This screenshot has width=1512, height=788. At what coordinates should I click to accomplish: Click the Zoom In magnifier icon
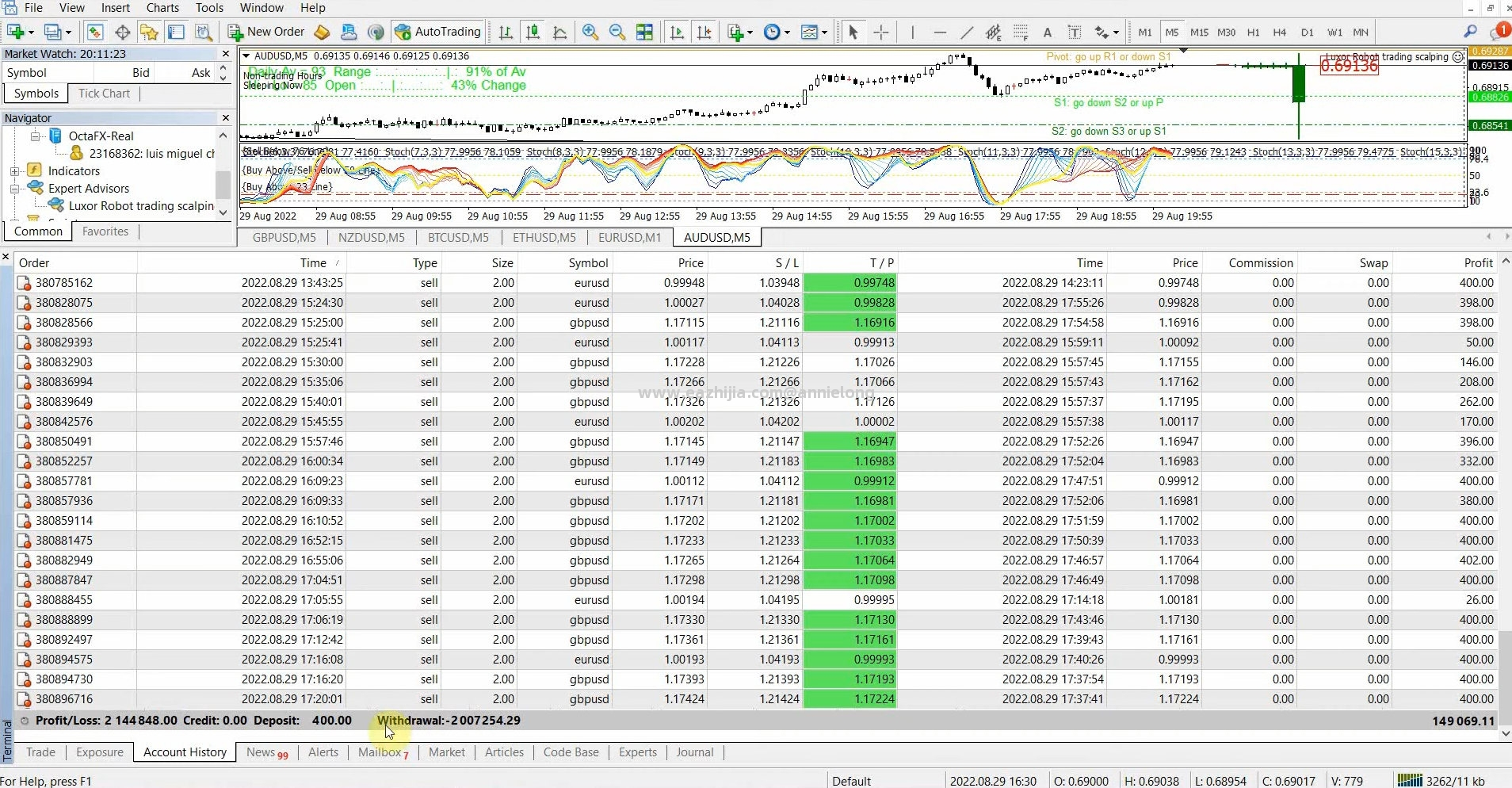coord(590,33)
